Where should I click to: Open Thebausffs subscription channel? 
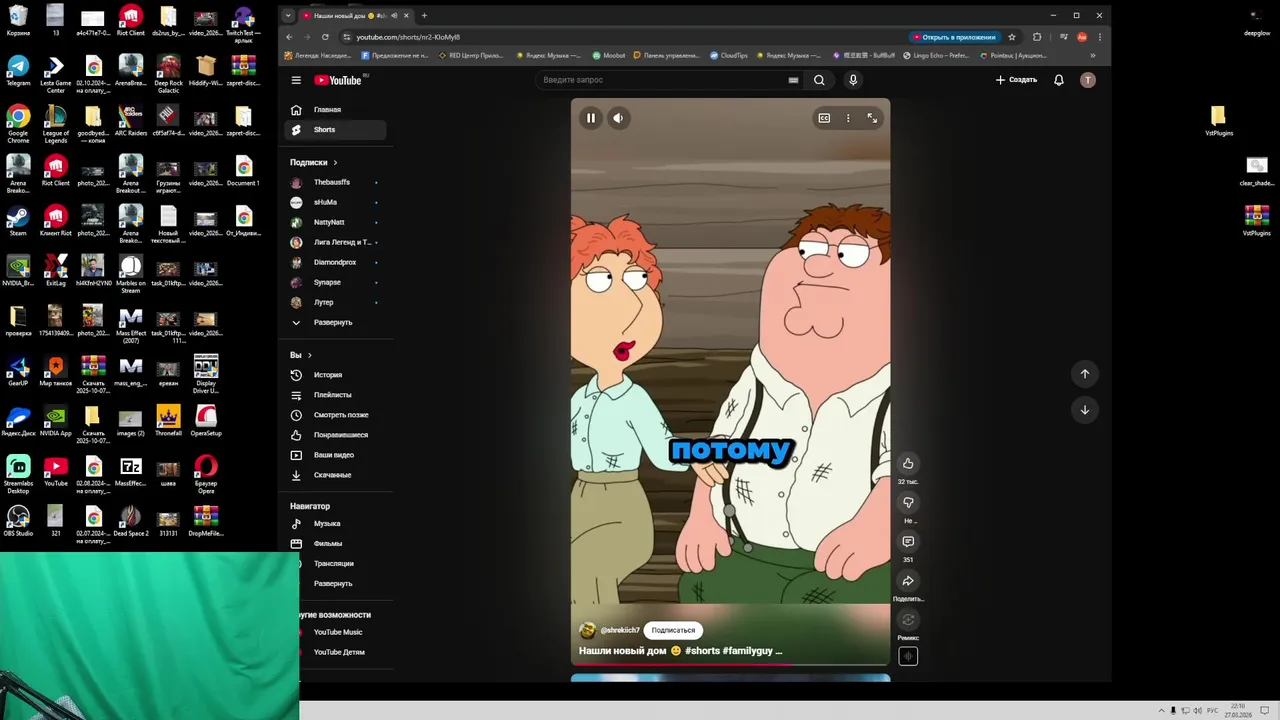point(336,182)
